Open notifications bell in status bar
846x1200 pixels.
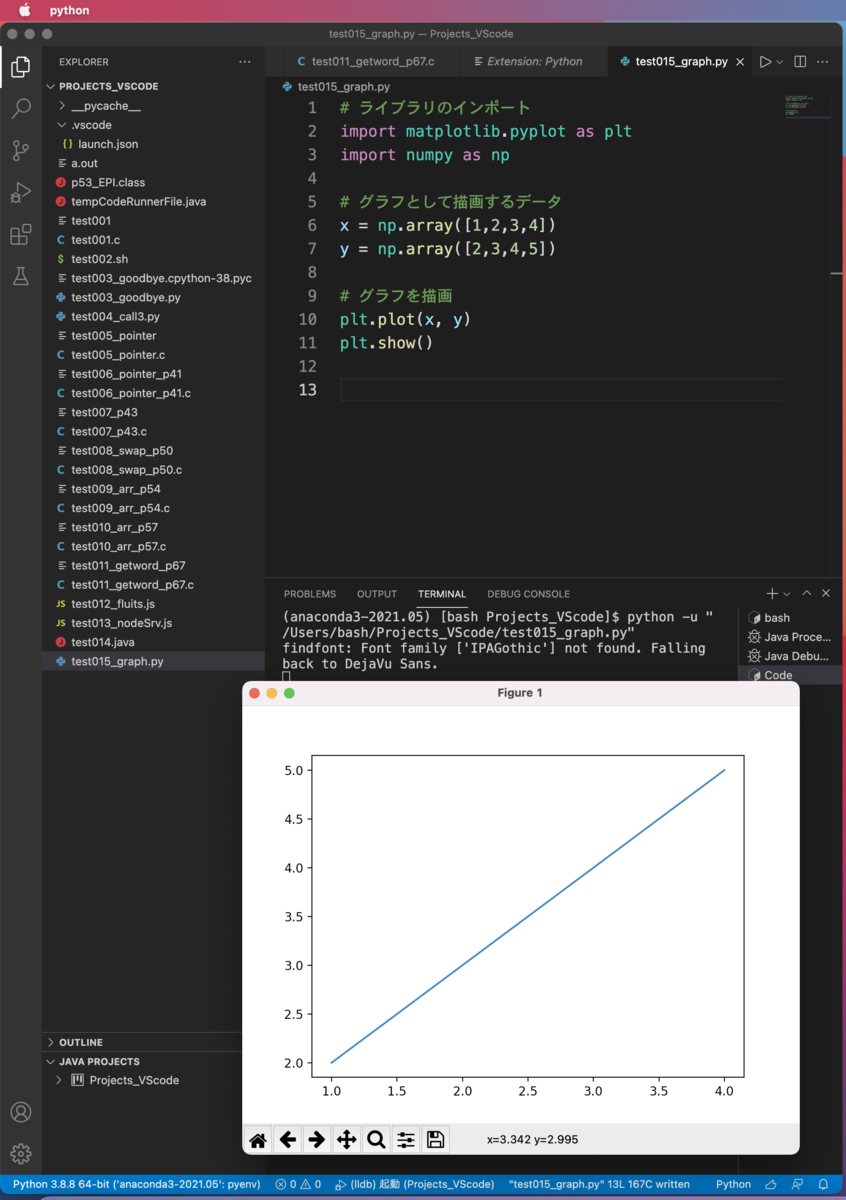824,1184
